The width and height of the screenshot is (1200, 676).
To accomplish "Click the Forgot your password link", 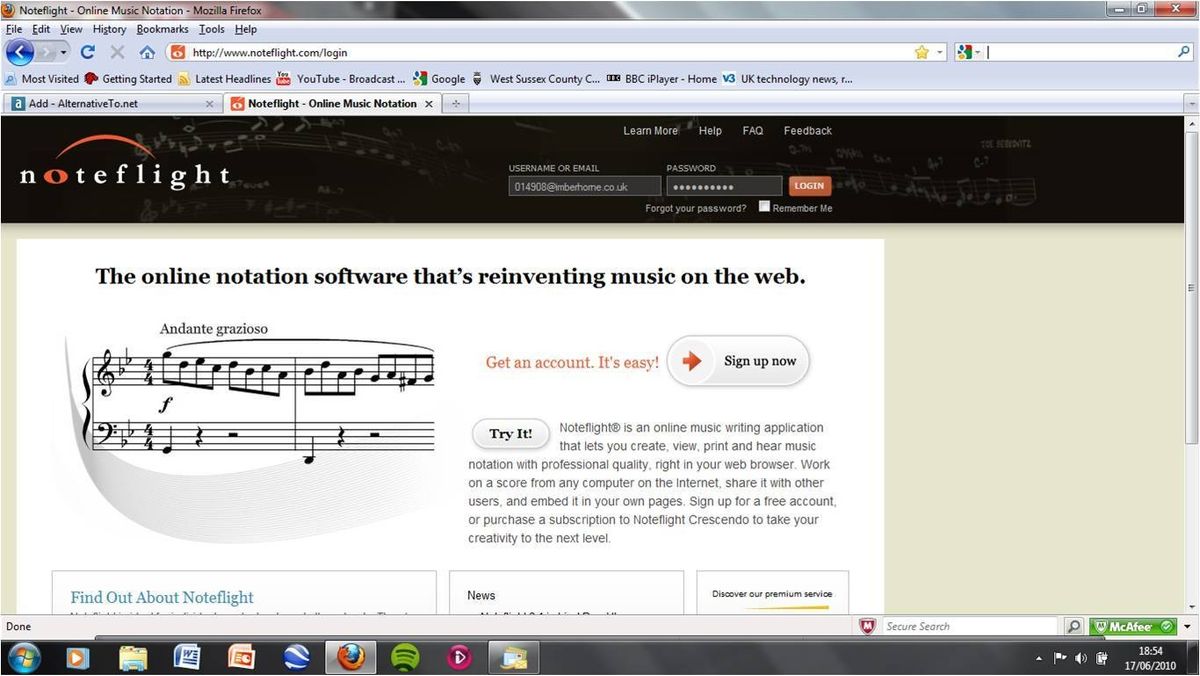I will click(x=695, y=207).
